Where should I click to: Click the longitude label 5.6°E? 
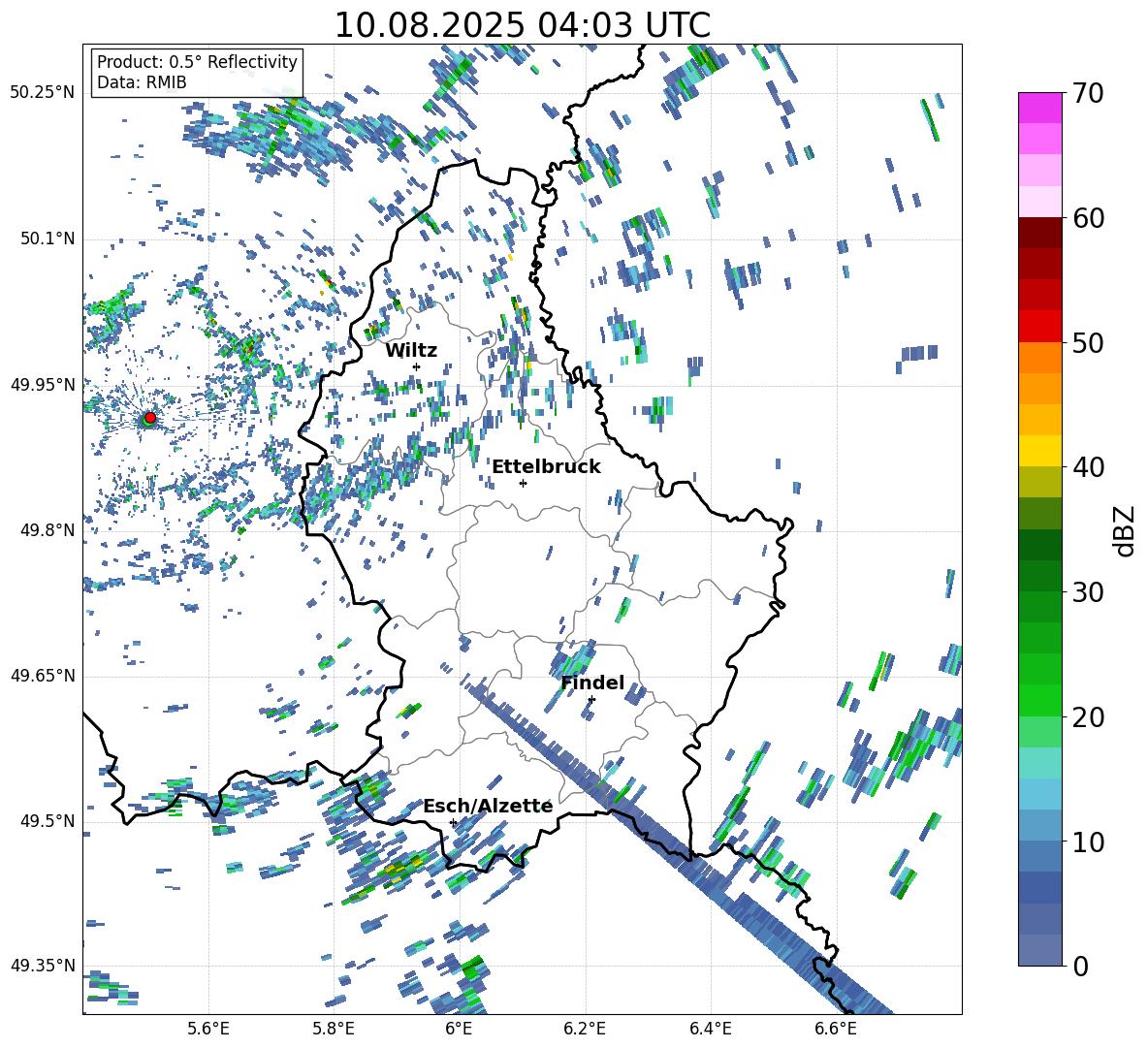tap(208, 1029)
